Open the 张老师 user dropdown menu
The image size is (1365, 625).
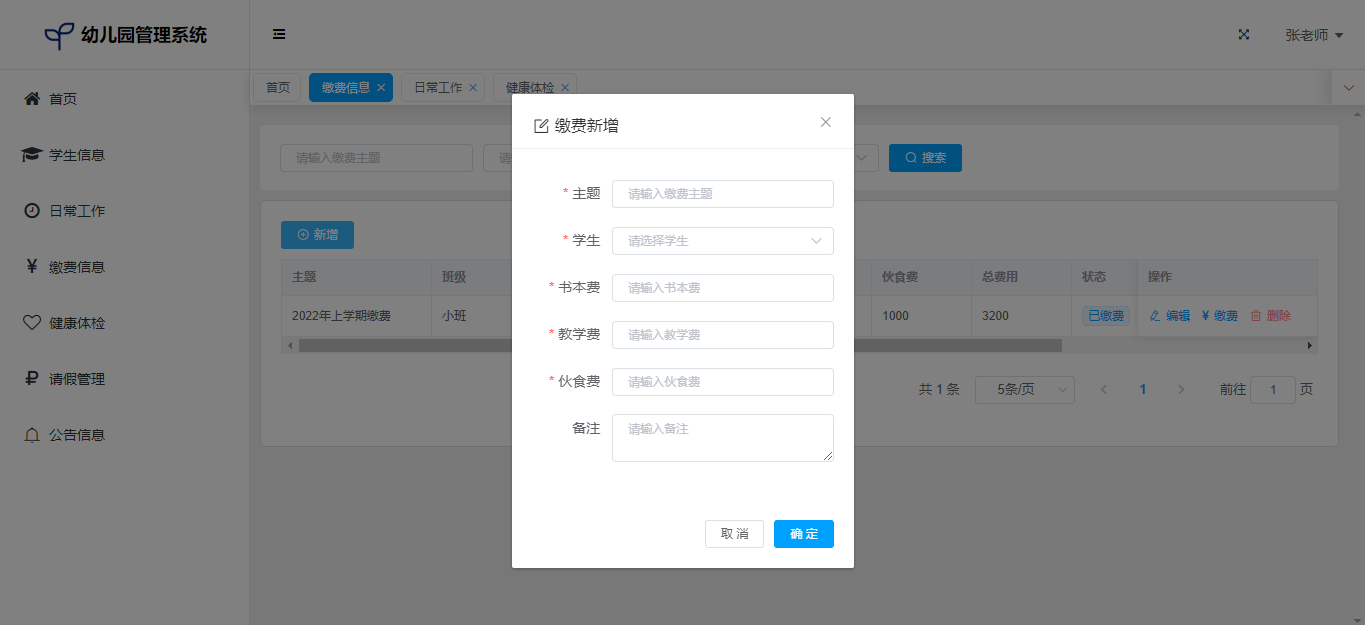tap(1313, 35)
